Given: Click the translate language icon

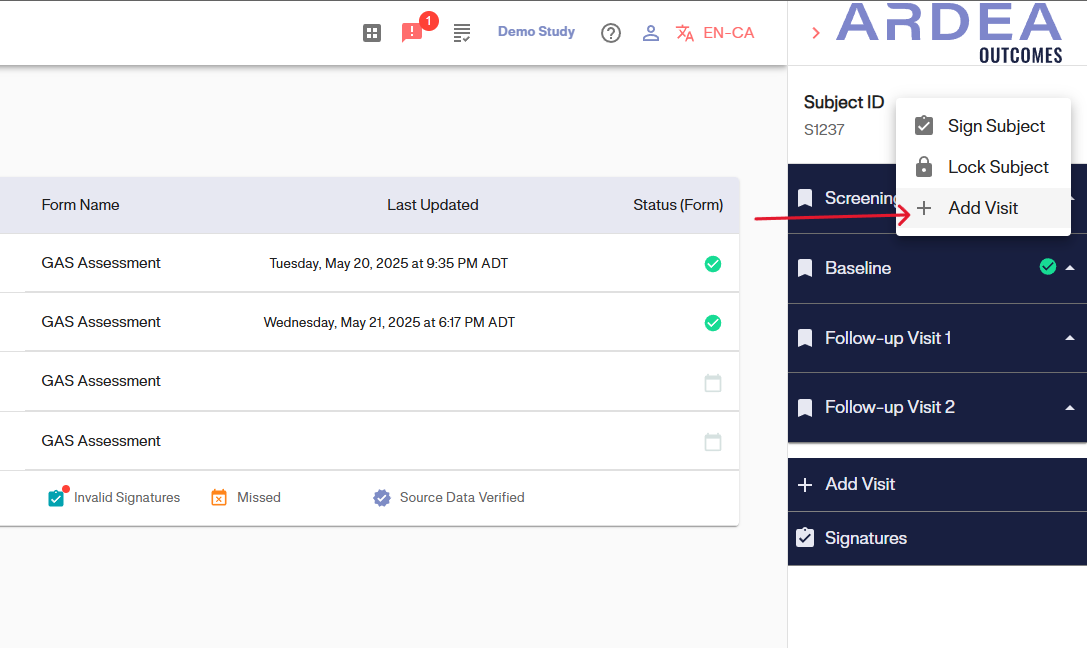Looking at the screenshot, I should click(685, 33).
